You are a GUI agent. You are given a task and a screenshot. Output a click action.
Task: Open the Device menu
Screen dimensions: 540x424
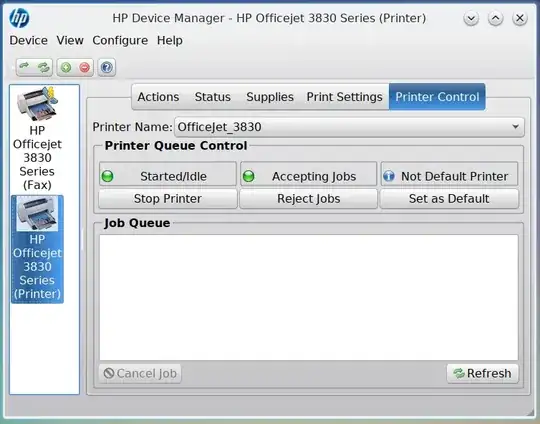coord(29,40)
